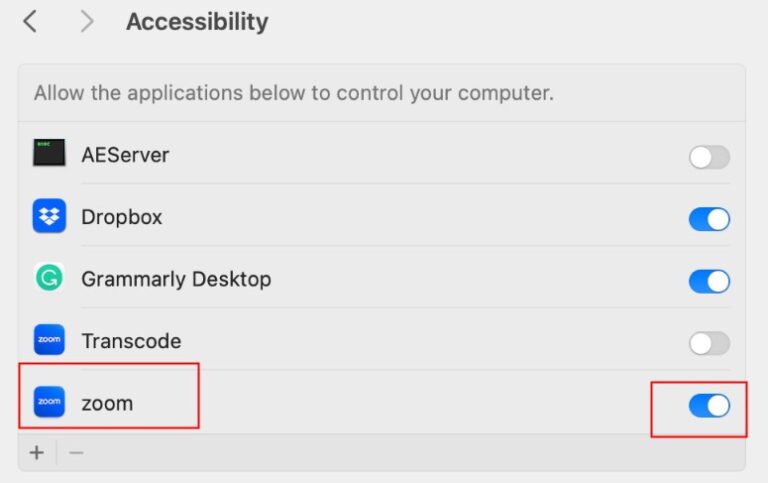768x483 pixels.
Task: Click the AEServer terminal icon
Action: tap(49, 154)
